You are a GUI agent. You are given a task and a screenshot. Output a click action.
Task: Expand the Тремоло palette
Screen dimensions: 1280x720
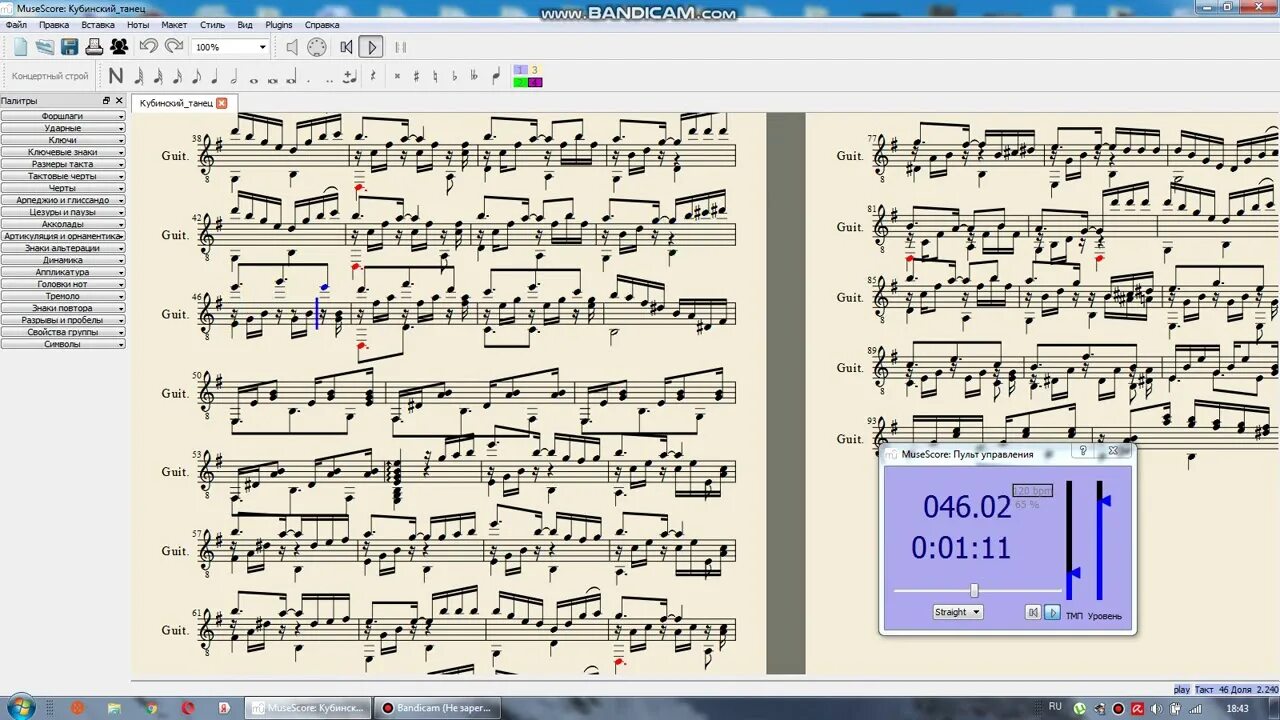(x=63, y=296)
